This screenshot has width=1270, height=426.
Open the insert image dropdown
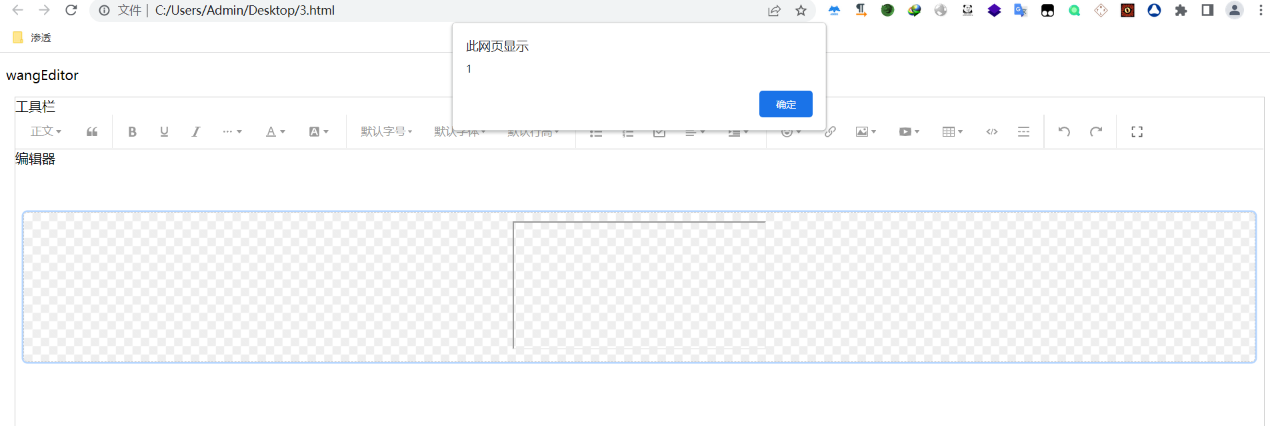click(866, 131)
